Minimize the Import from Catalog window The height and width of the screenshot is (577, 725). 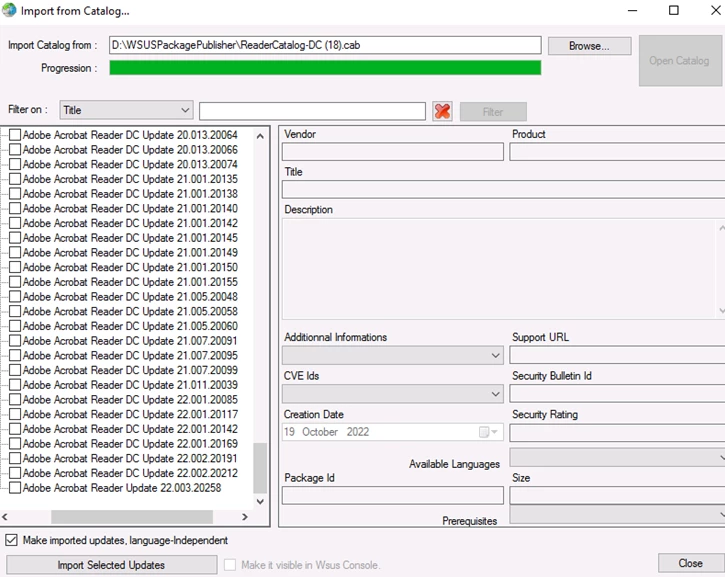coord(633,10)
